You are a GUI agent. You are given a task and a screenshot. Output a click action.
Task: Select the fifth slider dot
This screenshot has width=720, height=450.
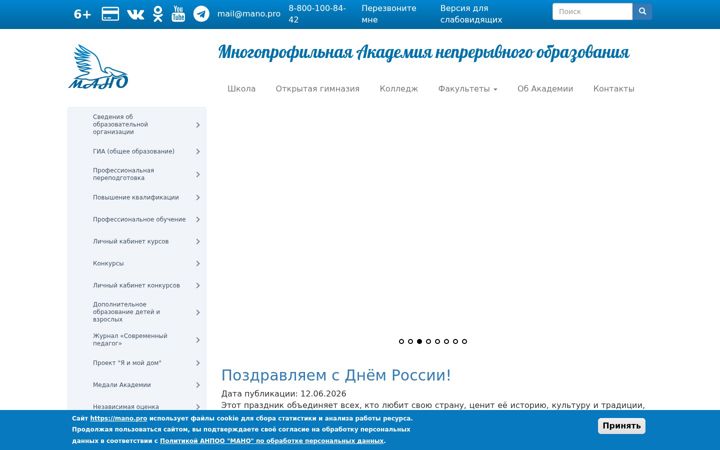point(438,341)
